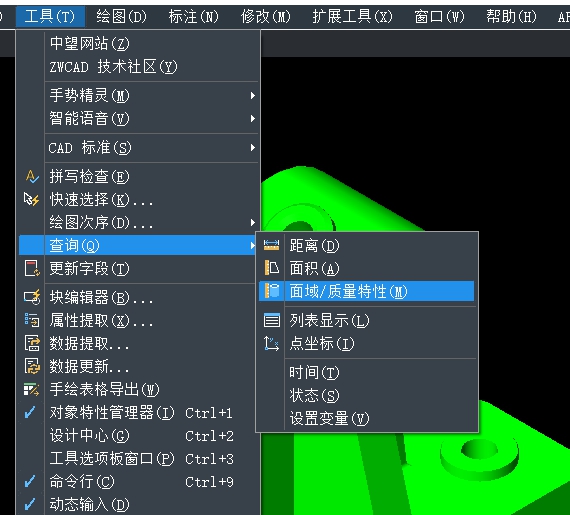This screenshot has width=570, height=515.
Task: Open the 工具(T) menu
Action: (50, 16)
